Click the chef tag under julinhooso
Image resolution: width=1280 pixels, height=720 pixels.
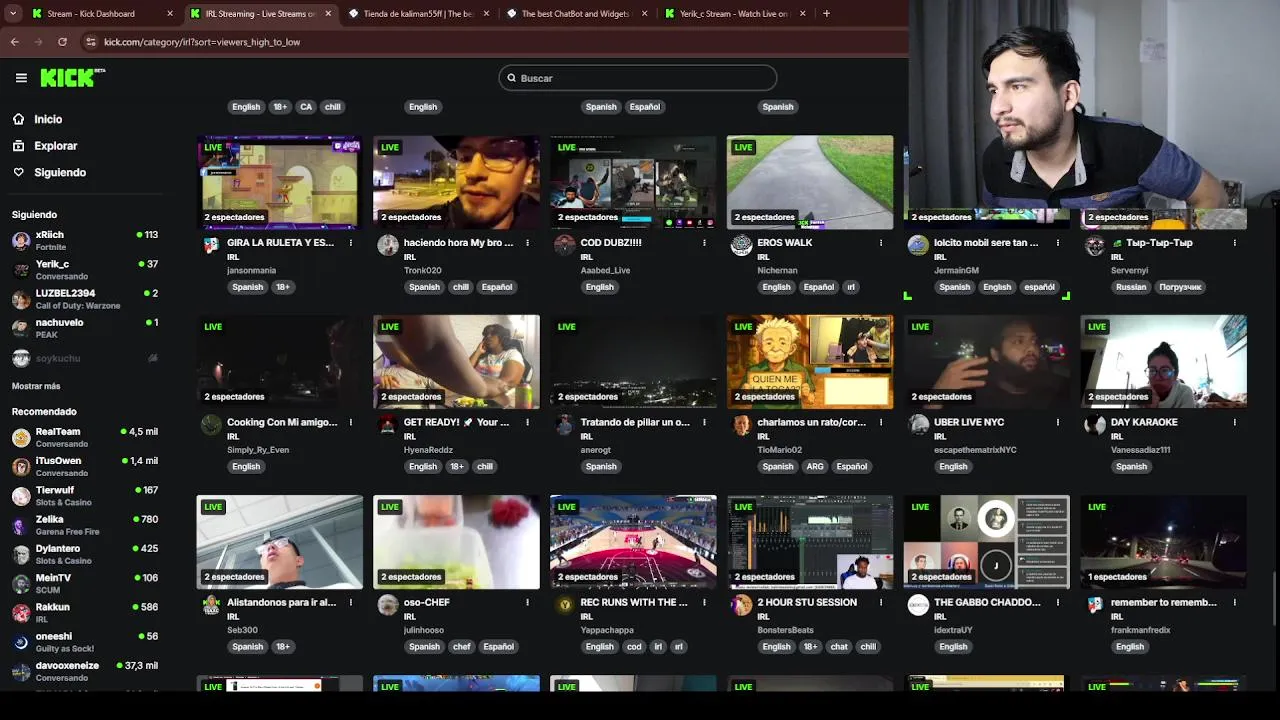[461, 647]
